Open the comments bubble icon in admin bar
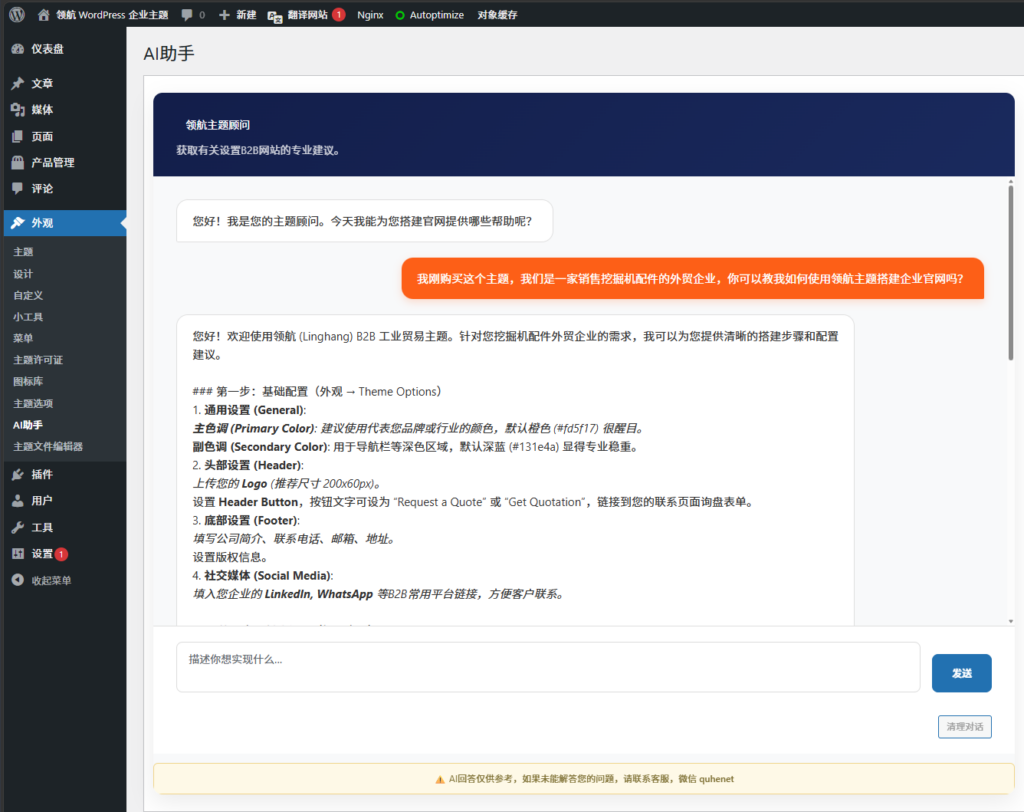This screenshot has width=1024, height=812. pos(187,15)
